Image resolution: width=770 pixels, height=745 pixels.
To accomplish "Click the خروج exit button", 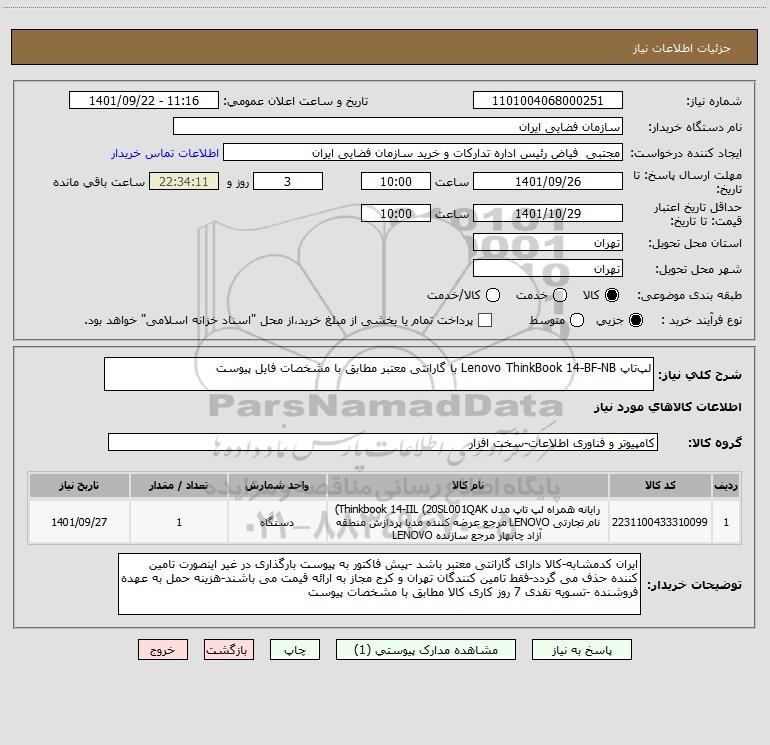I will coord(163,650).
